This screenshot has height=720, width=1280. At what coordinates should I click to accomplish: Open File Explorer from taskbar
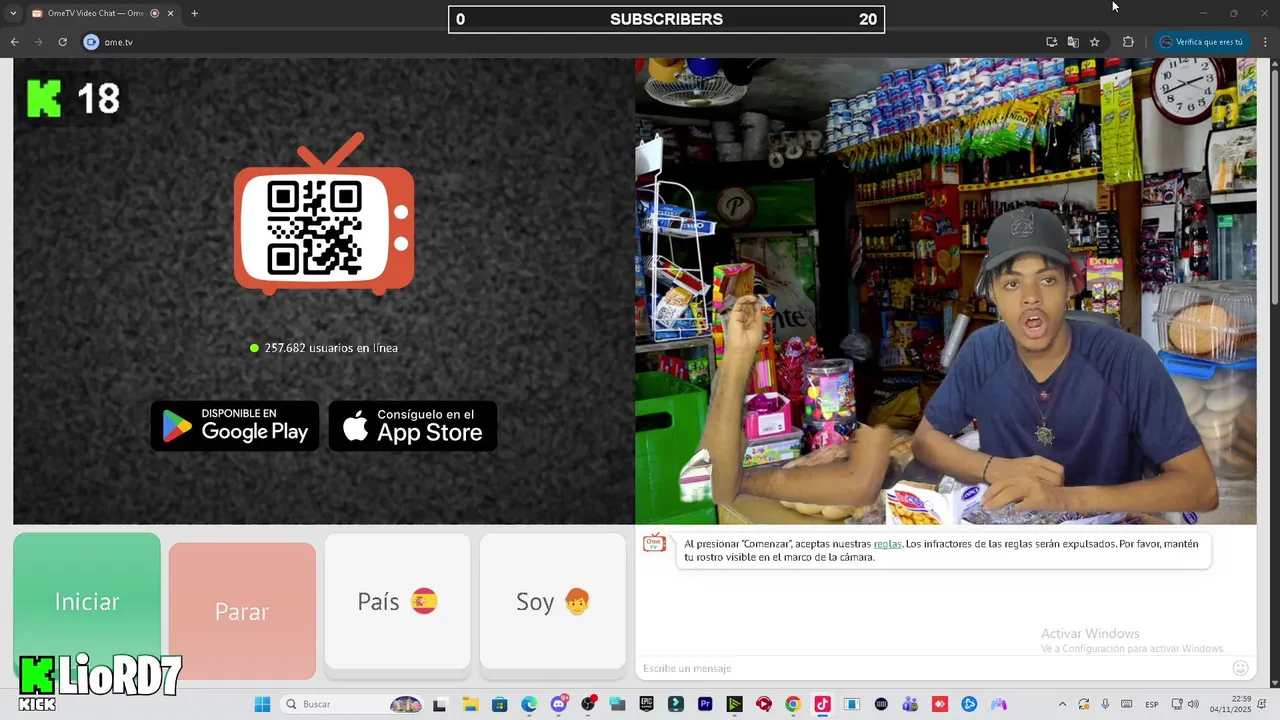tap(470, 704)
